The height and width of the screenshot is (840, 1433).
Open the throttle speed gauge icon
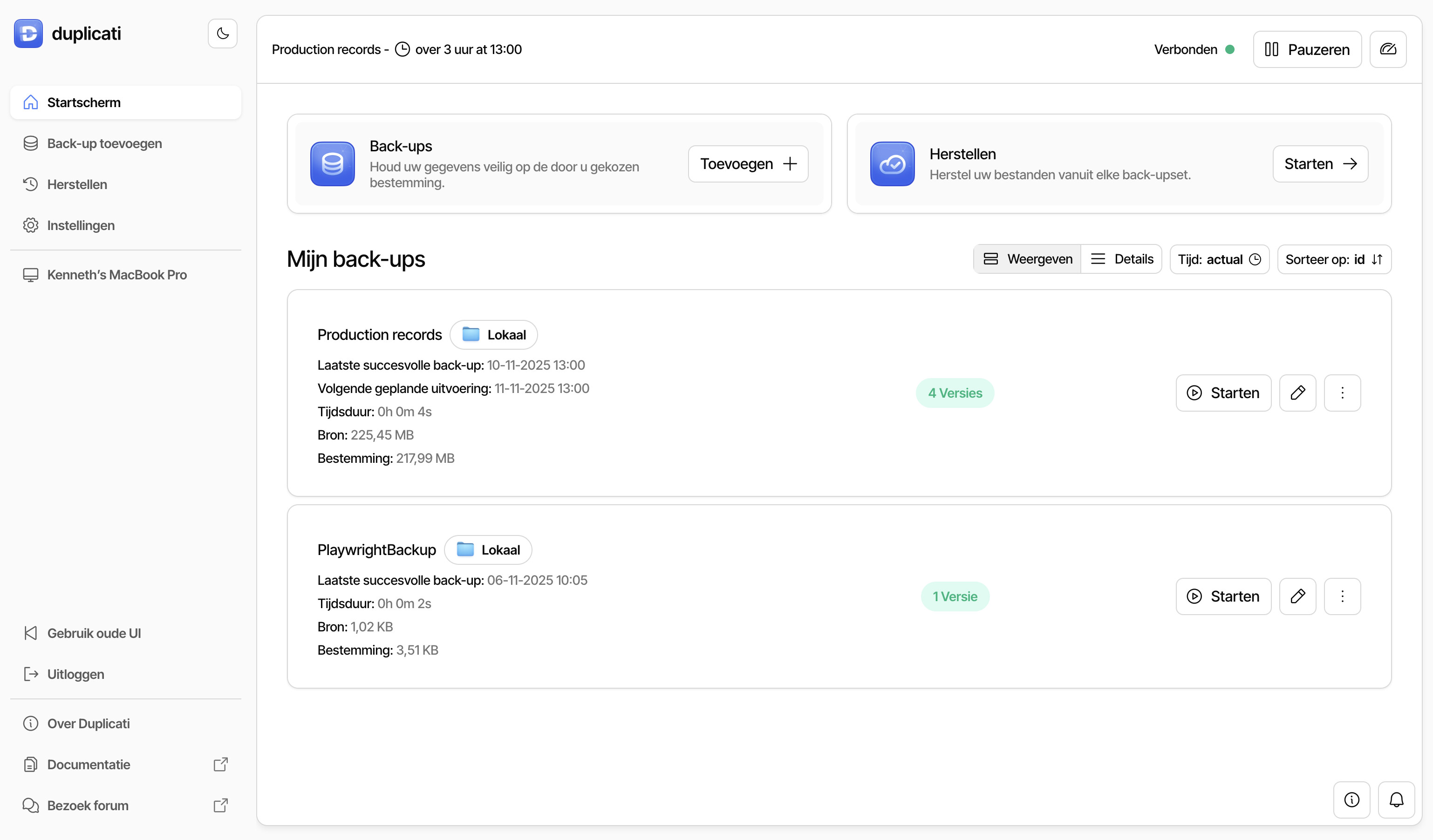click(x=1387, y=49)
